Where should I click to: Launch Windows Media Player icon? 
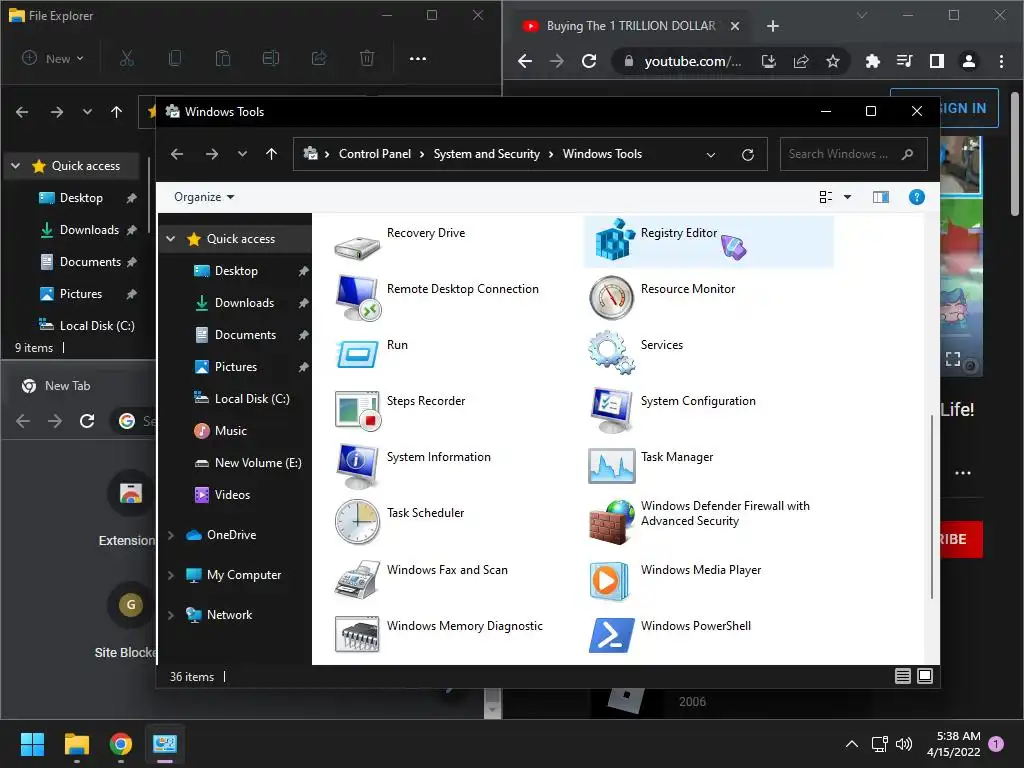pyautogui.click(x=609, y=581)
